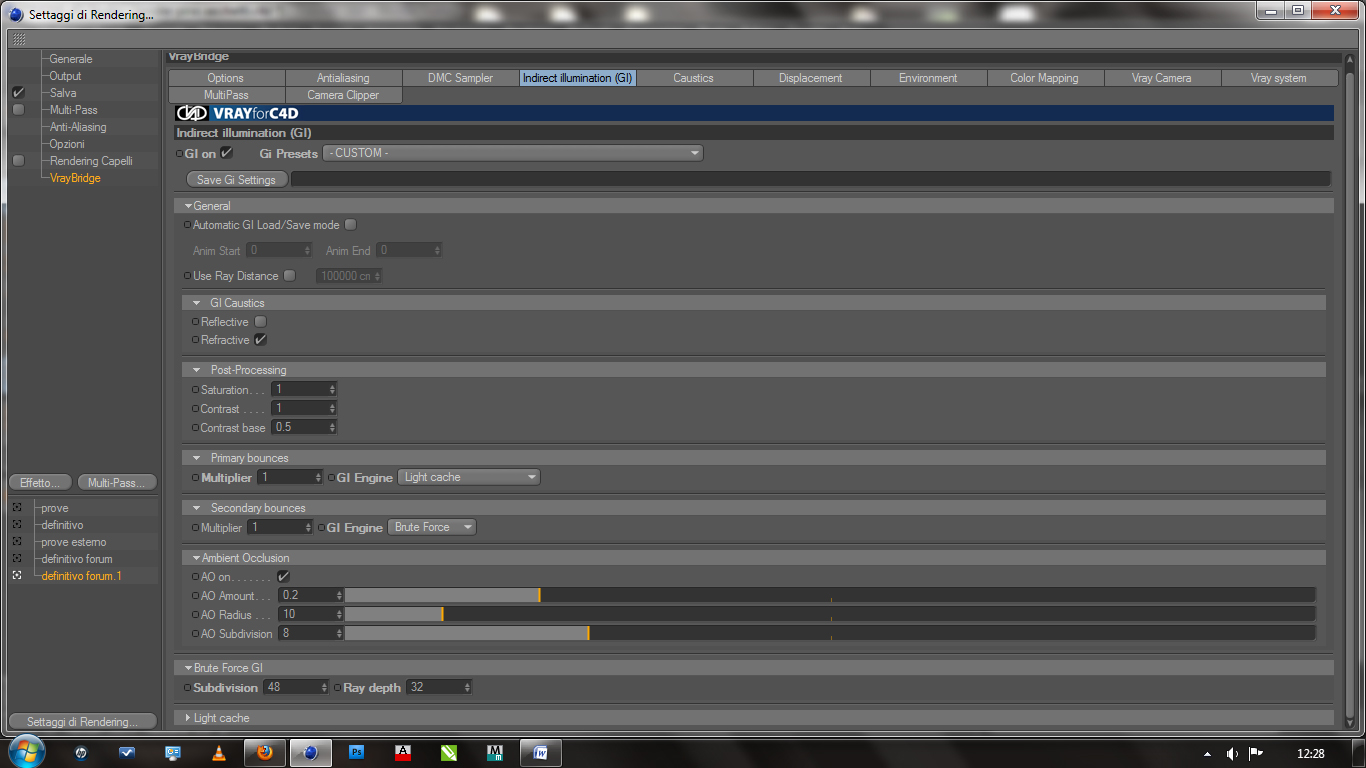Launch VLC media player from taskbar
This screenshot has width=1366, height=768.
[x=219, y=753]
